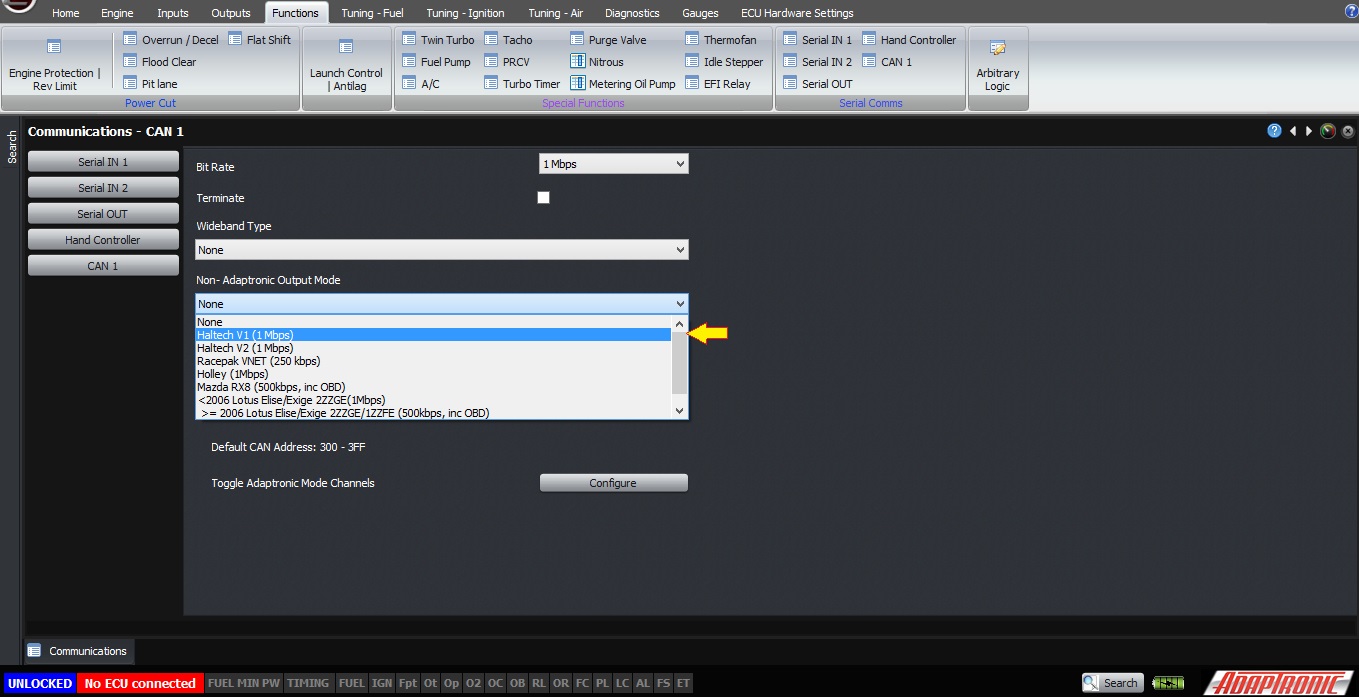Image resolution: width=1359 pixels, height=697 pixels.
Task: Open Pit lane settings
Action: pyautogui.click(x=150, y=84)
